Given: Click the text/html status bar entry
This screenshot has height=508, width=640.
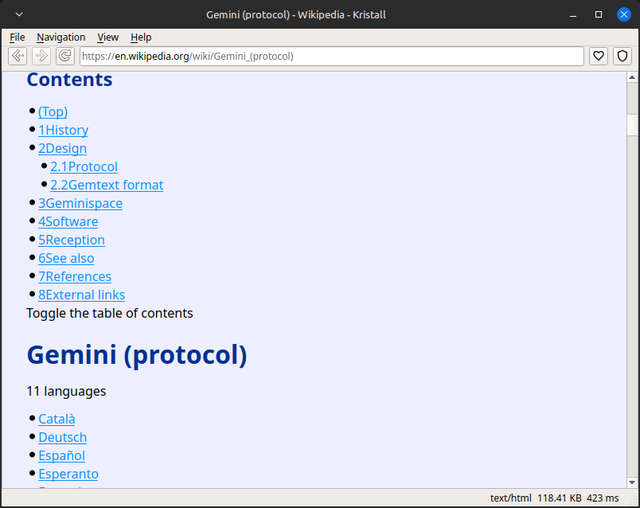Looking at the screenshot, I should 511,498.
